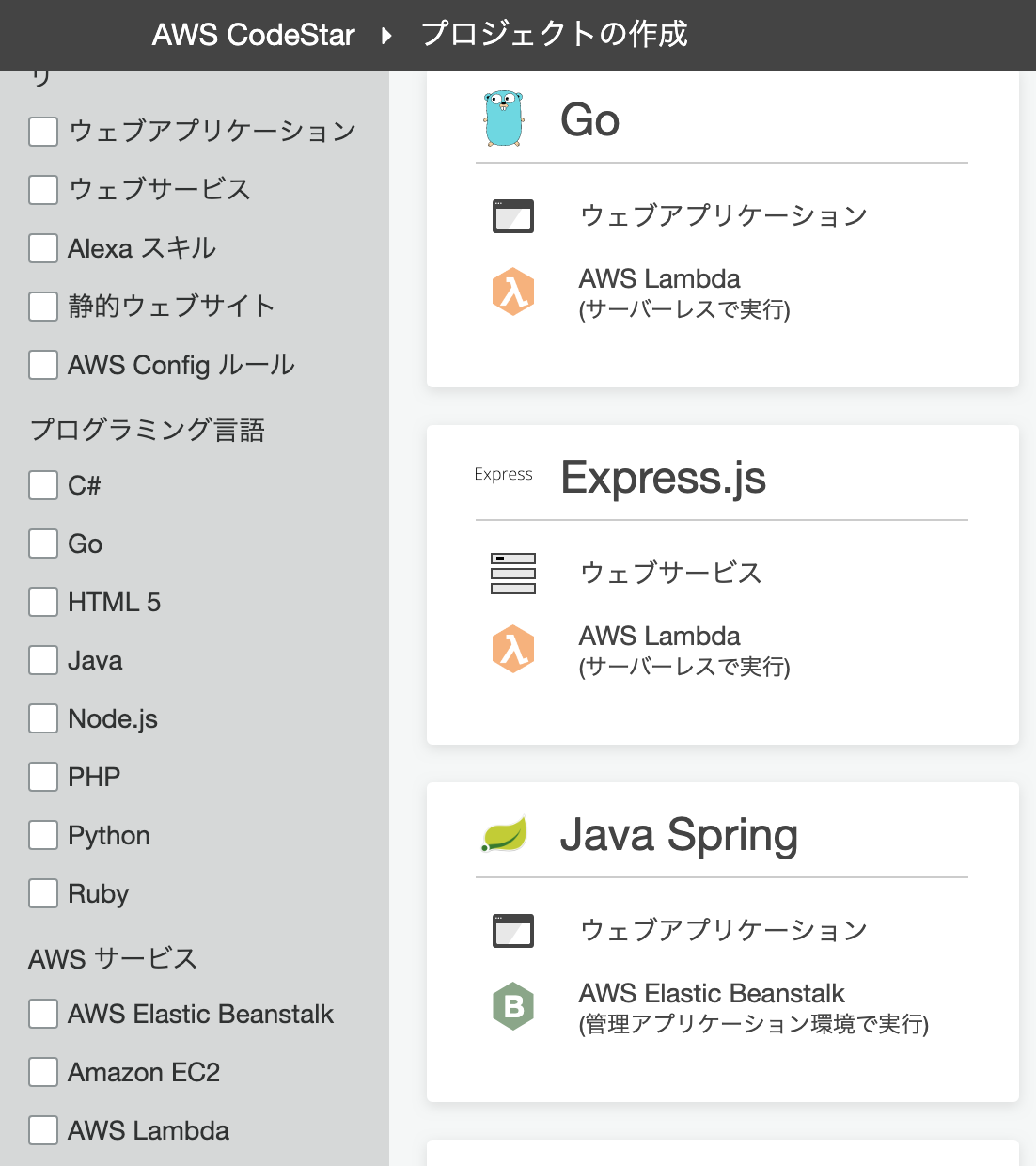Check the Alexa スキル filter

[43, 248]
